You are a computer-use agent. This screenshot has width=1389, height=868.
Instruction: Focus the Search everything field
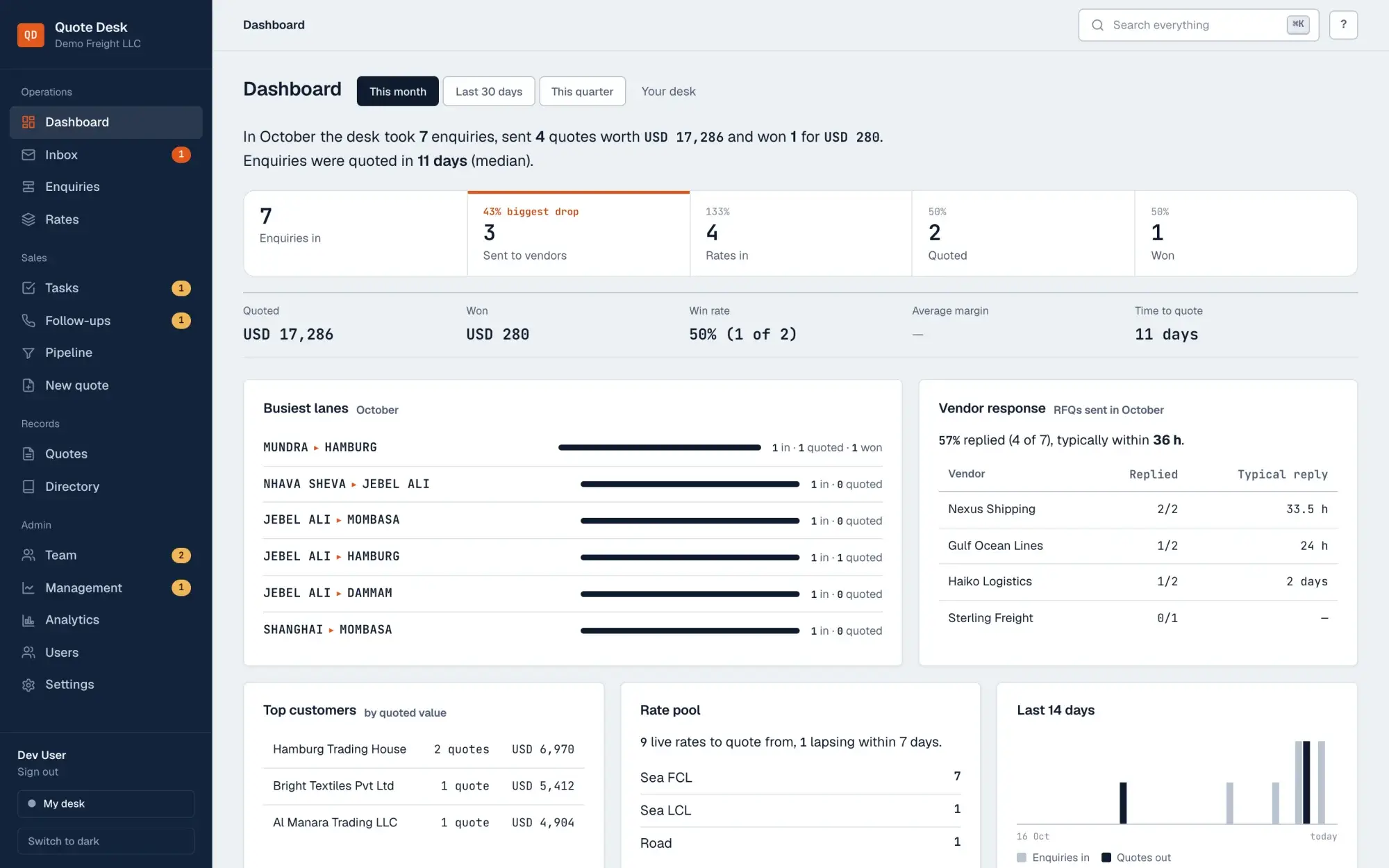tap(1199, 25)
